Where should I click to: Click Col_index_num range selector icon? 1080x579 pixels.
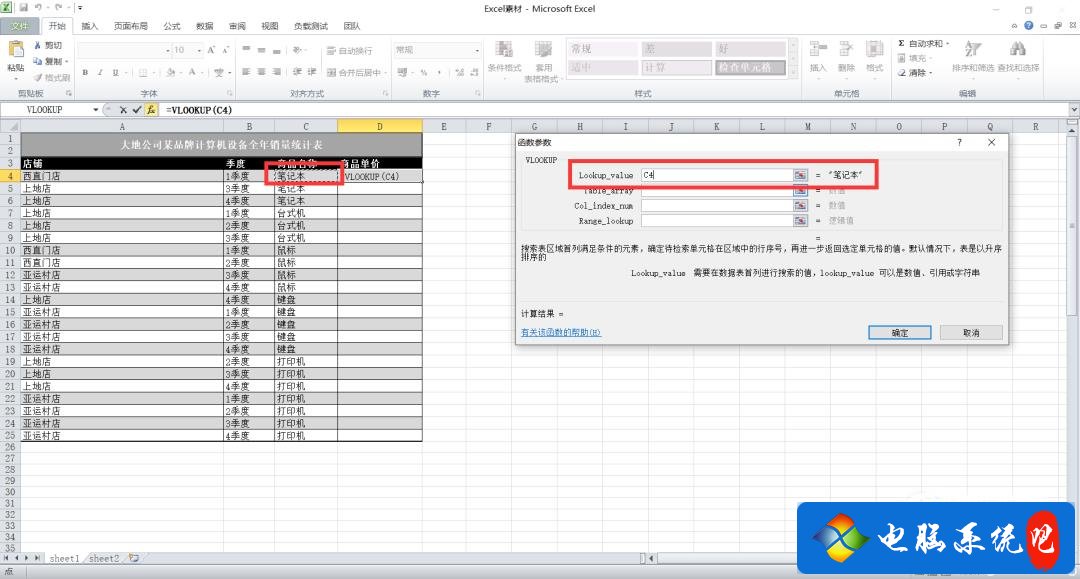point(800,206)
